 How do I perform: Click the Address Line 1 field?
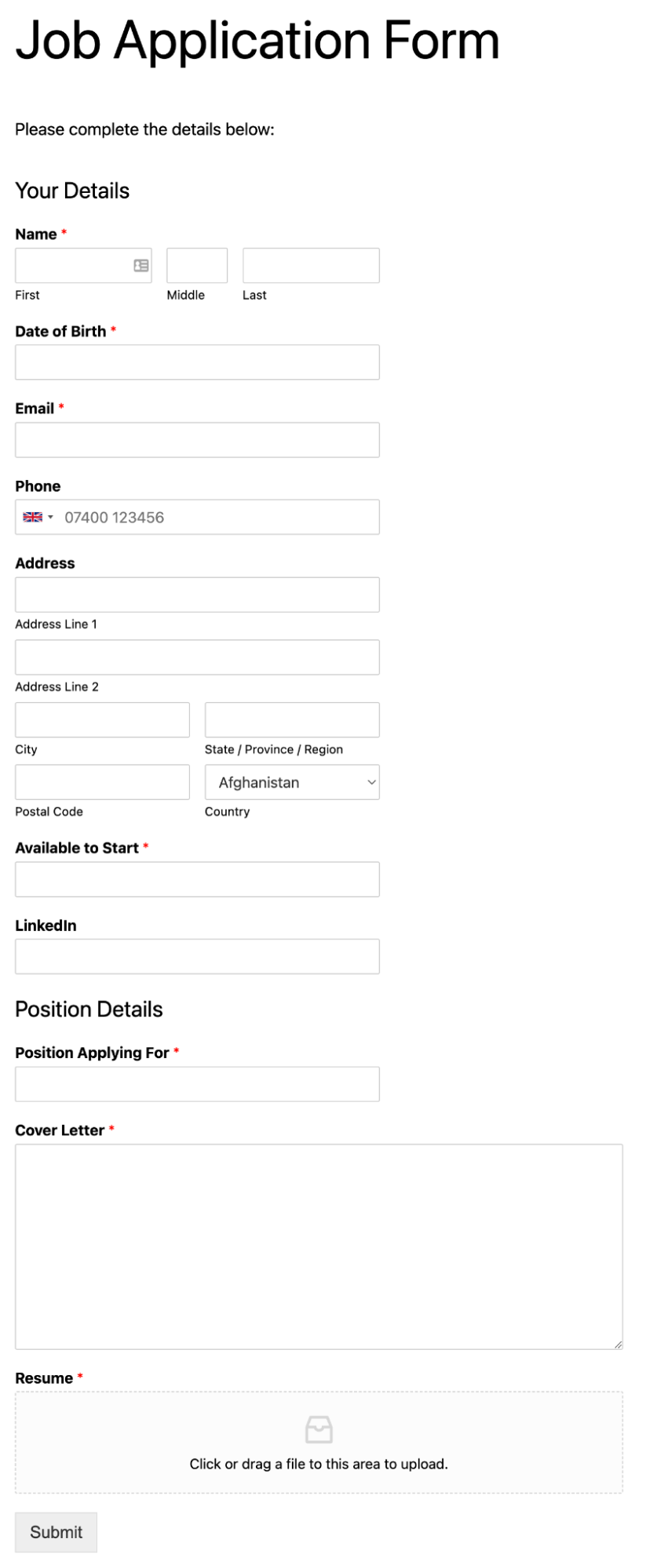[x=197, y=595]
